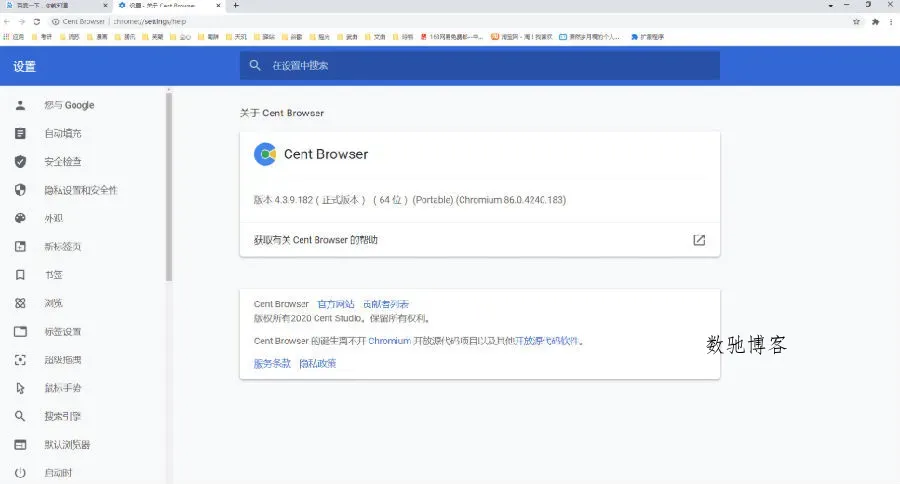
Task: Open the 安全检查 shield section
Action: tap(63, 162)
